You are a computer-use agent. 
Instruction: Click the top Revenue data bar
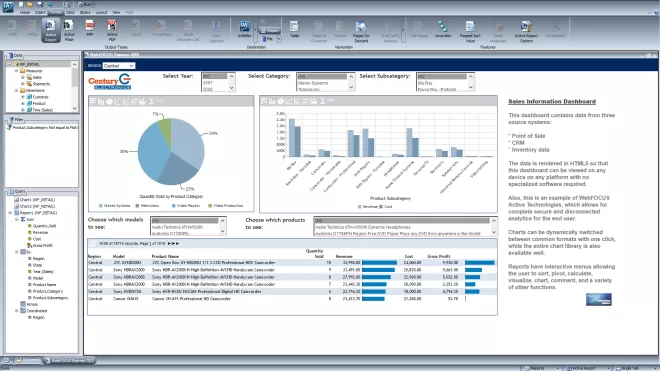point(379,263)
